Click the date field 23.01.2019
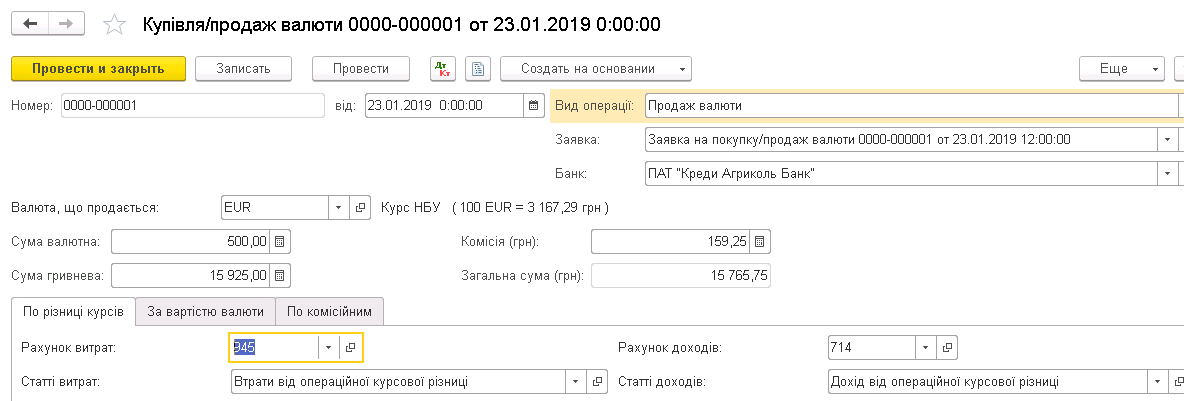 click(444, 106)
